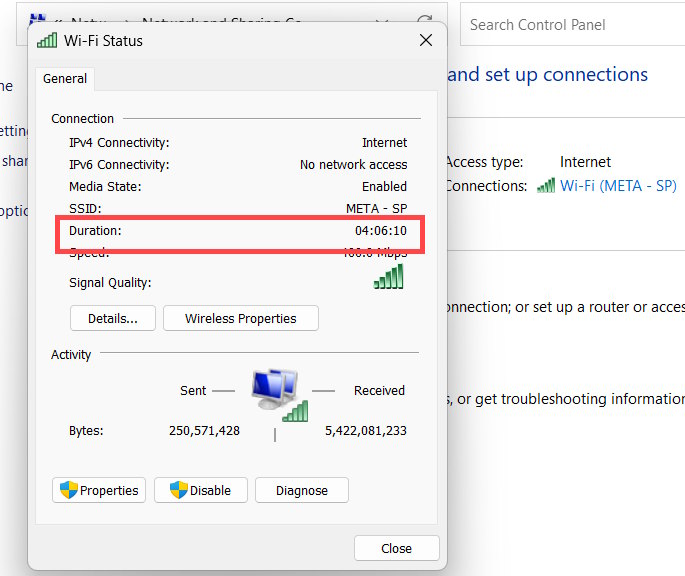Click the Wi-Fi Status title bar signal icon
This screenshot has width=685, height=576.
coord(47,41)
